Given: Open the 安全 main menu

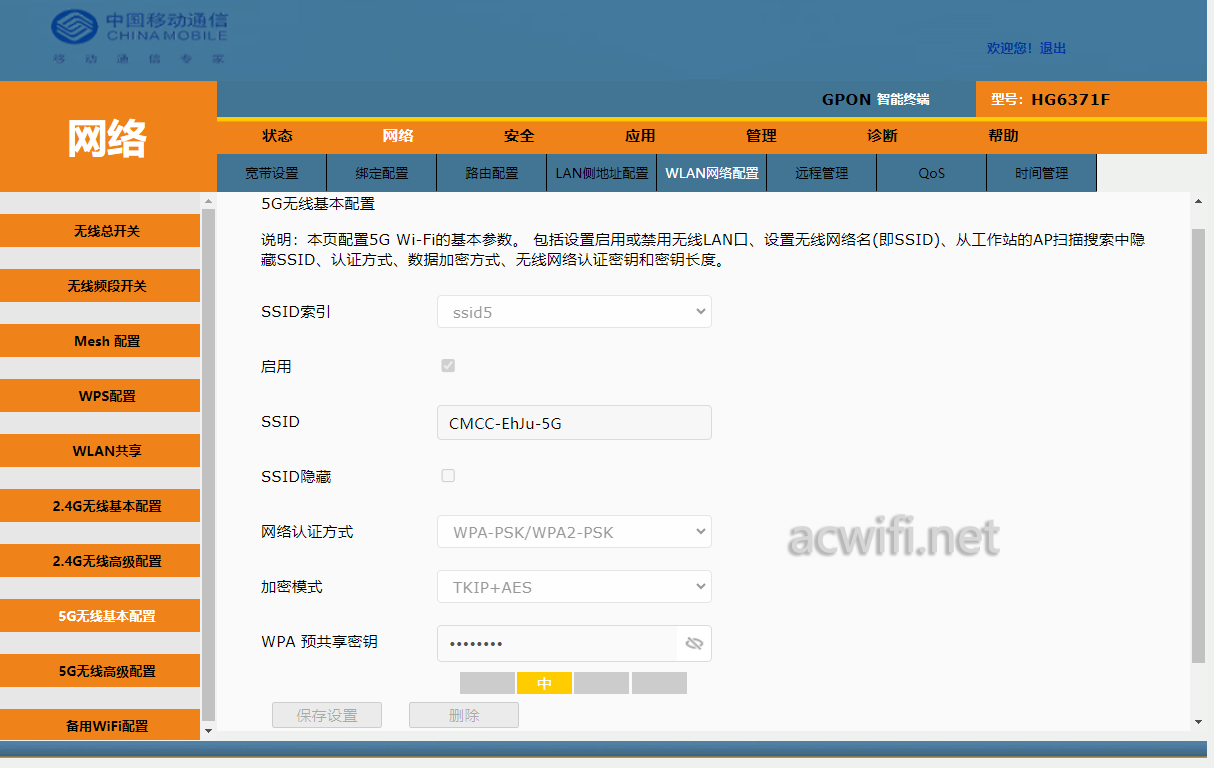Looking at the screenshot, I should click(519, 136).
